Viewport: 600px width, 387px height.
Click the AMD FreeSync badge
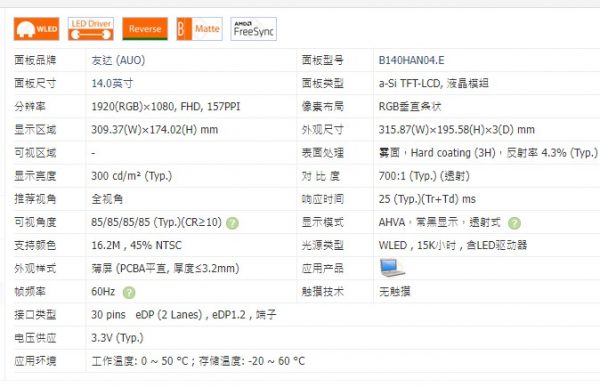254,29
